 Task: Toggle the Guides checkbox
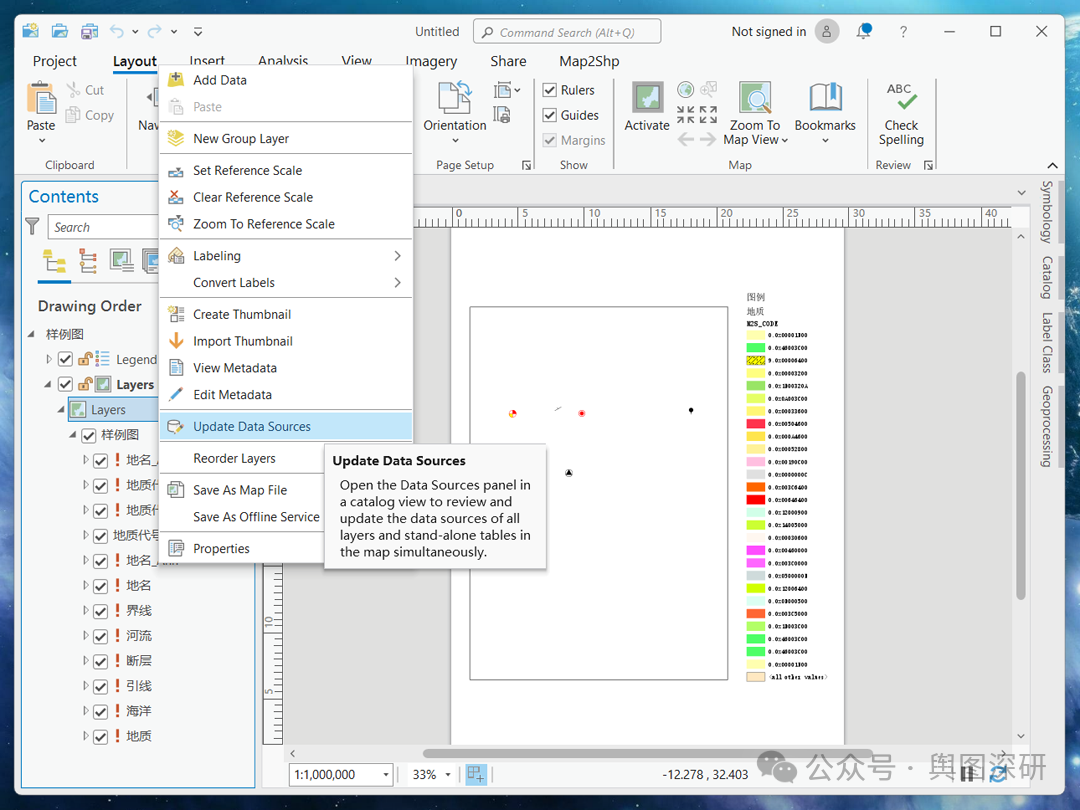point(550,115)
